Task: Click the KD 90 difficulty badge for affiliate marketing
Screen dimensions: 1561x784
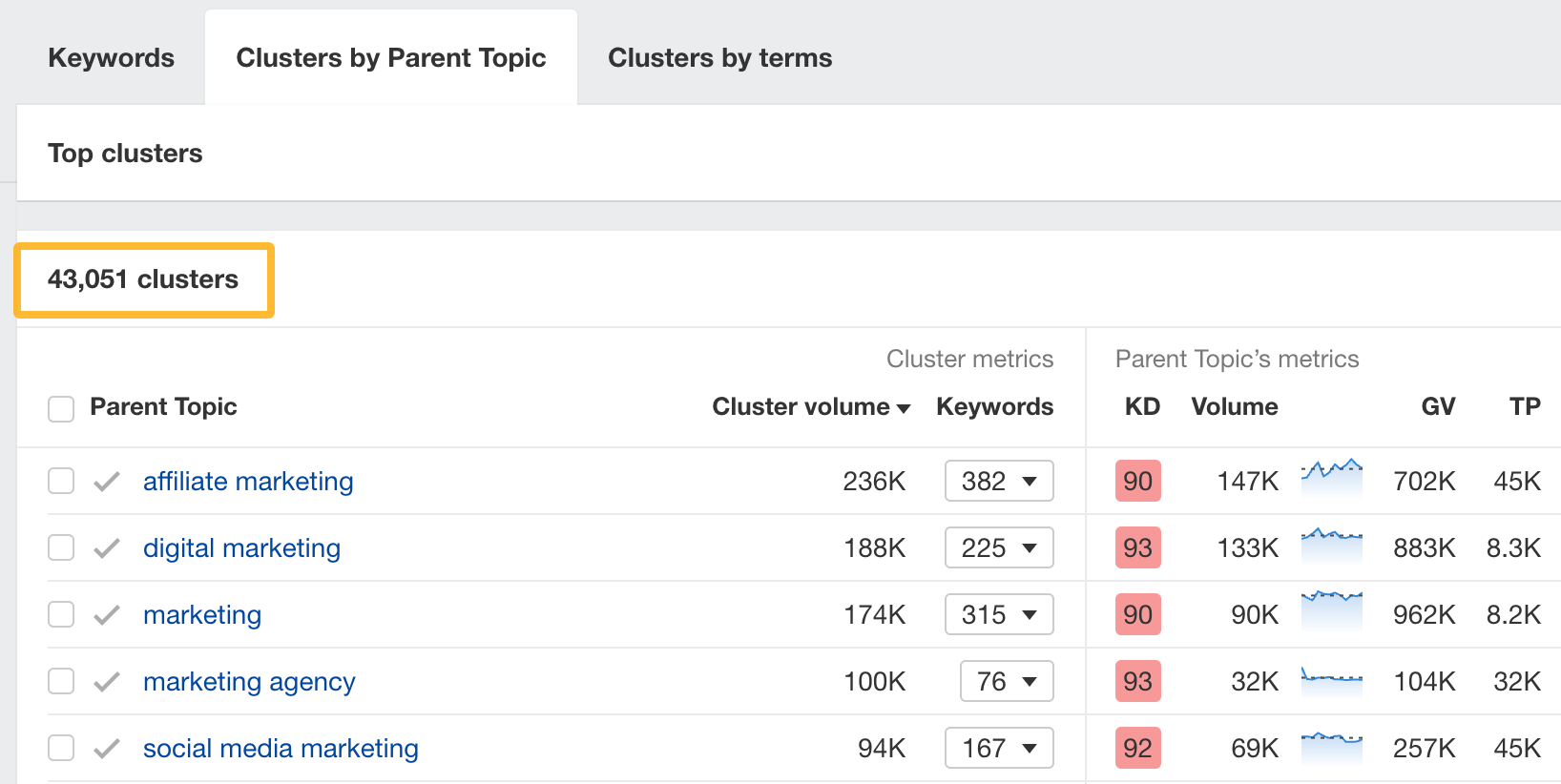Action: click(x=1137, y=481)
